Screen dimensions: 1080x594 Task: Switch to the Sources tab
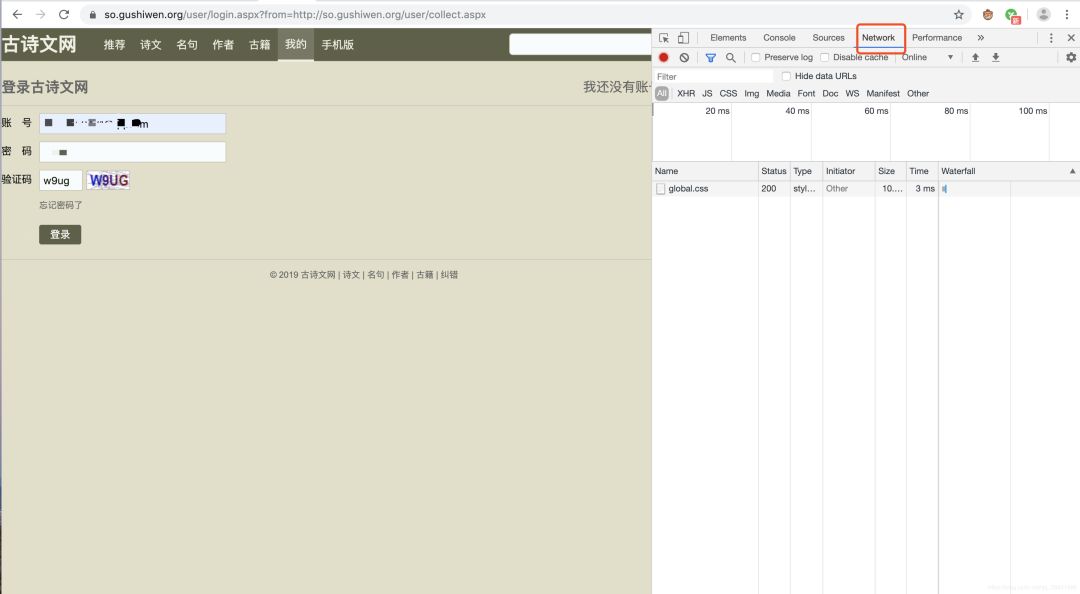(x=828, y=38)
